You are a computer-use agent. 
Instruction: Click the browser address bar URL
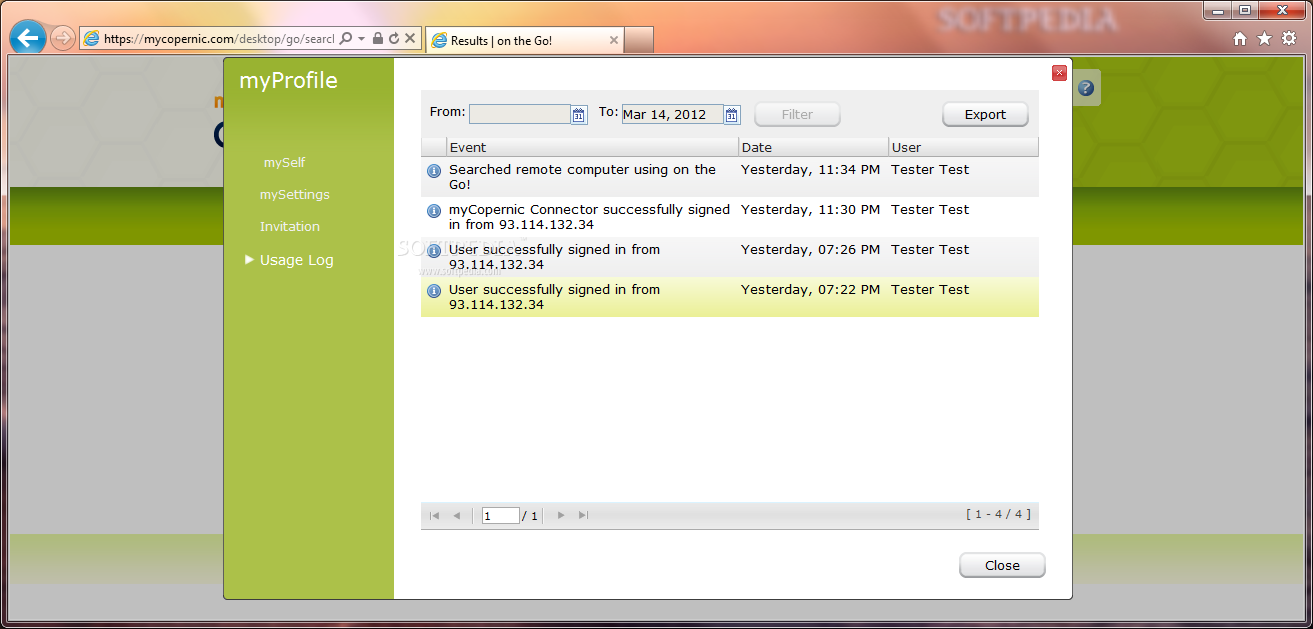click(x=219, y=39)
